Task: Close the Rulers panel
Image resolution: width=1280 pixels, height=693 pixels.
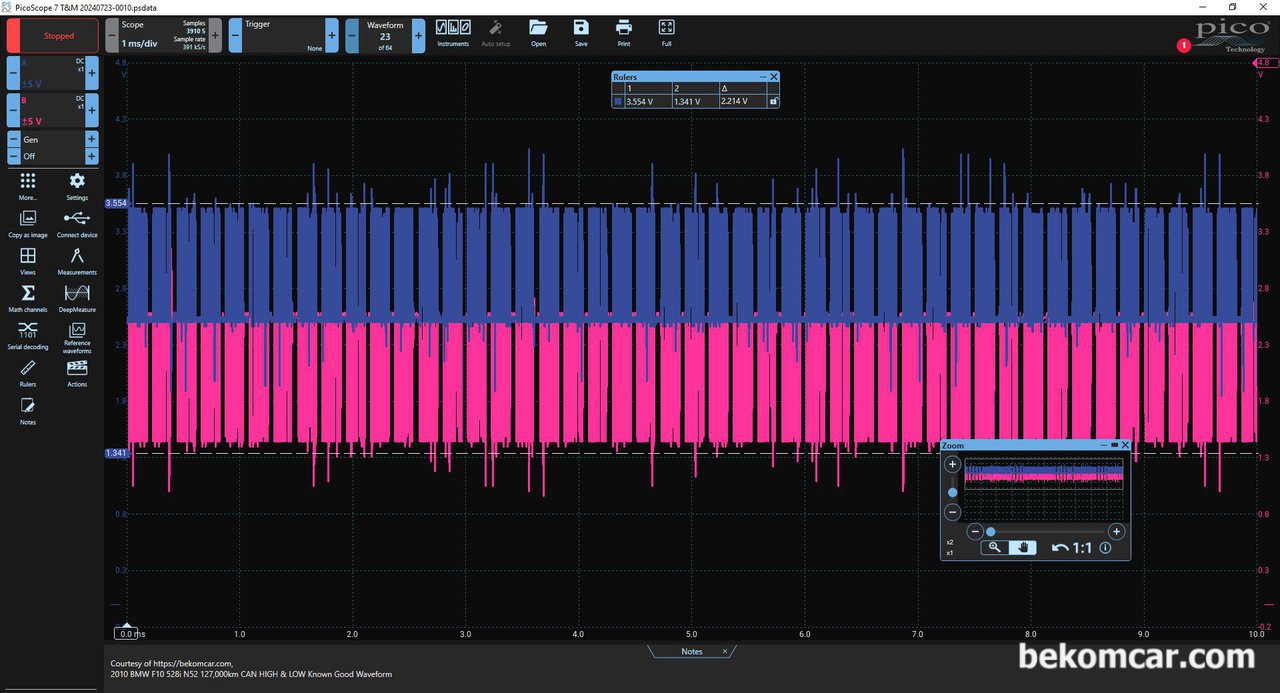Action: [773, 77]
